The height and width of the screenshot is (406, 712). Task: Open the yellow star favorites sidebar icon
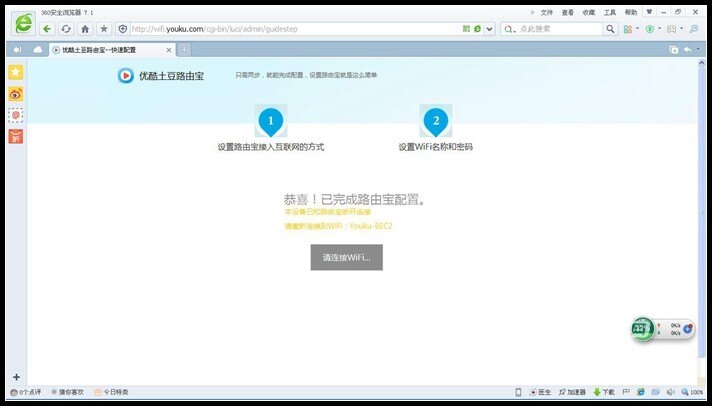coord(16,73)
